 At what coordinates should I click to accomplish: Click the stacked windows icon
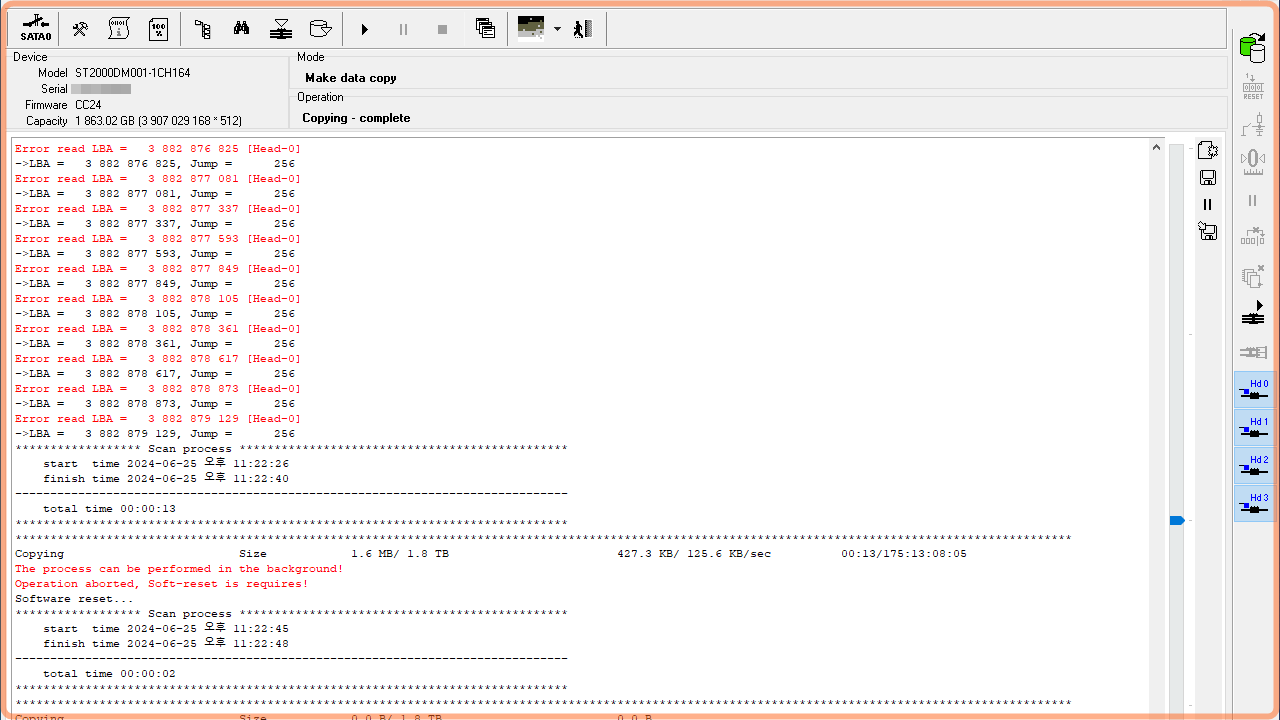tap(485, 29)
